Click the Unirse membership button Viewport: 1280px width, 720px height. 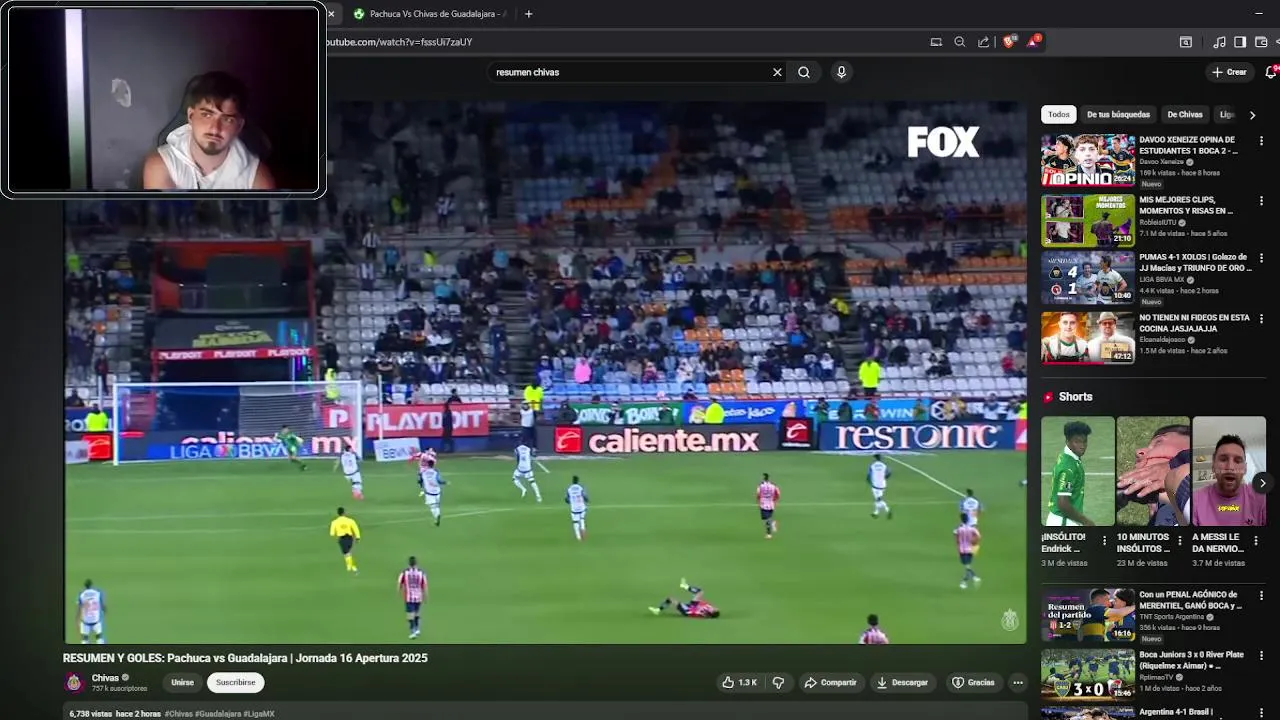pos(182,683)
